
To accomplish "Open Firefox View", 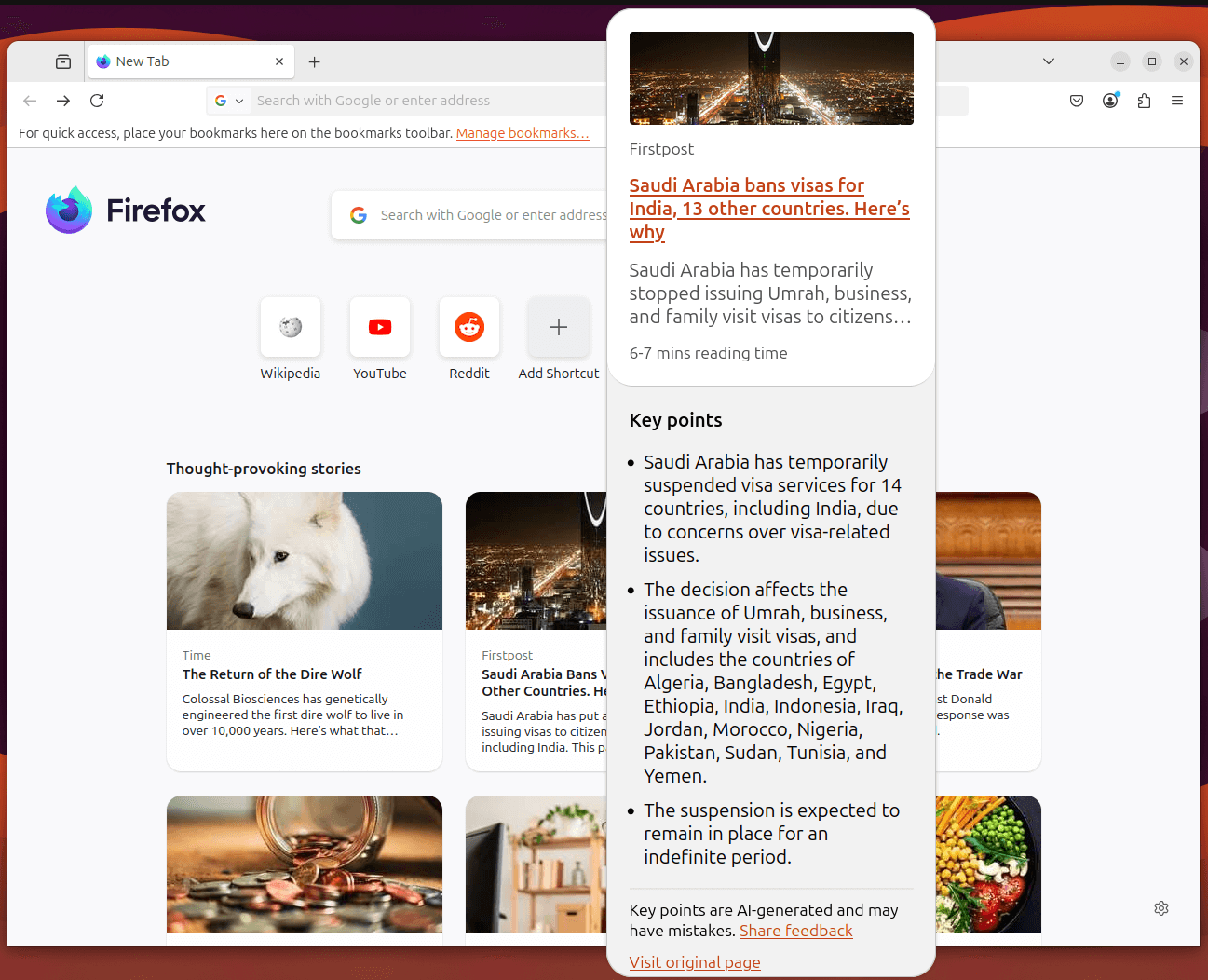I will click(x=62, y=61).
